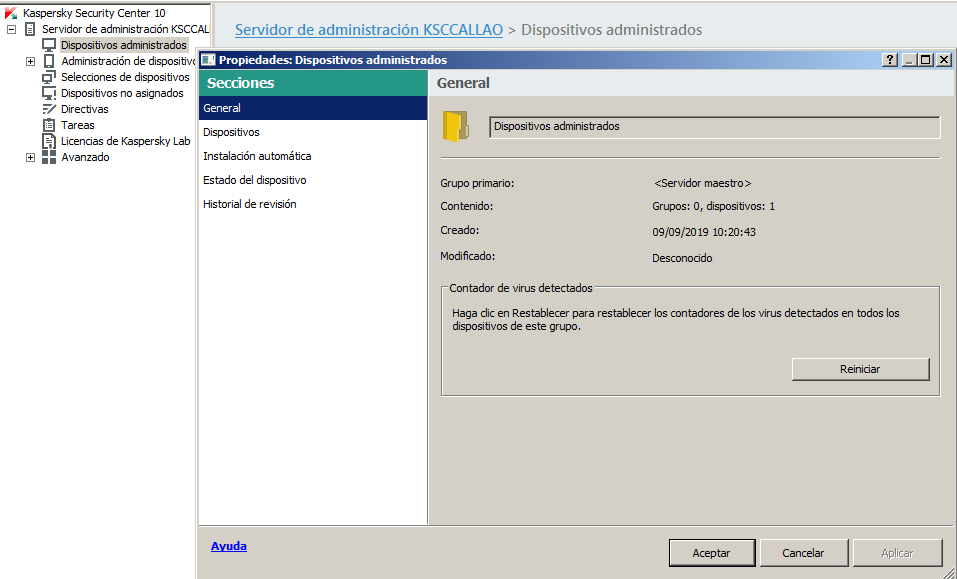
Task: Select Avanzado in the tree
Action: point(85,157)
